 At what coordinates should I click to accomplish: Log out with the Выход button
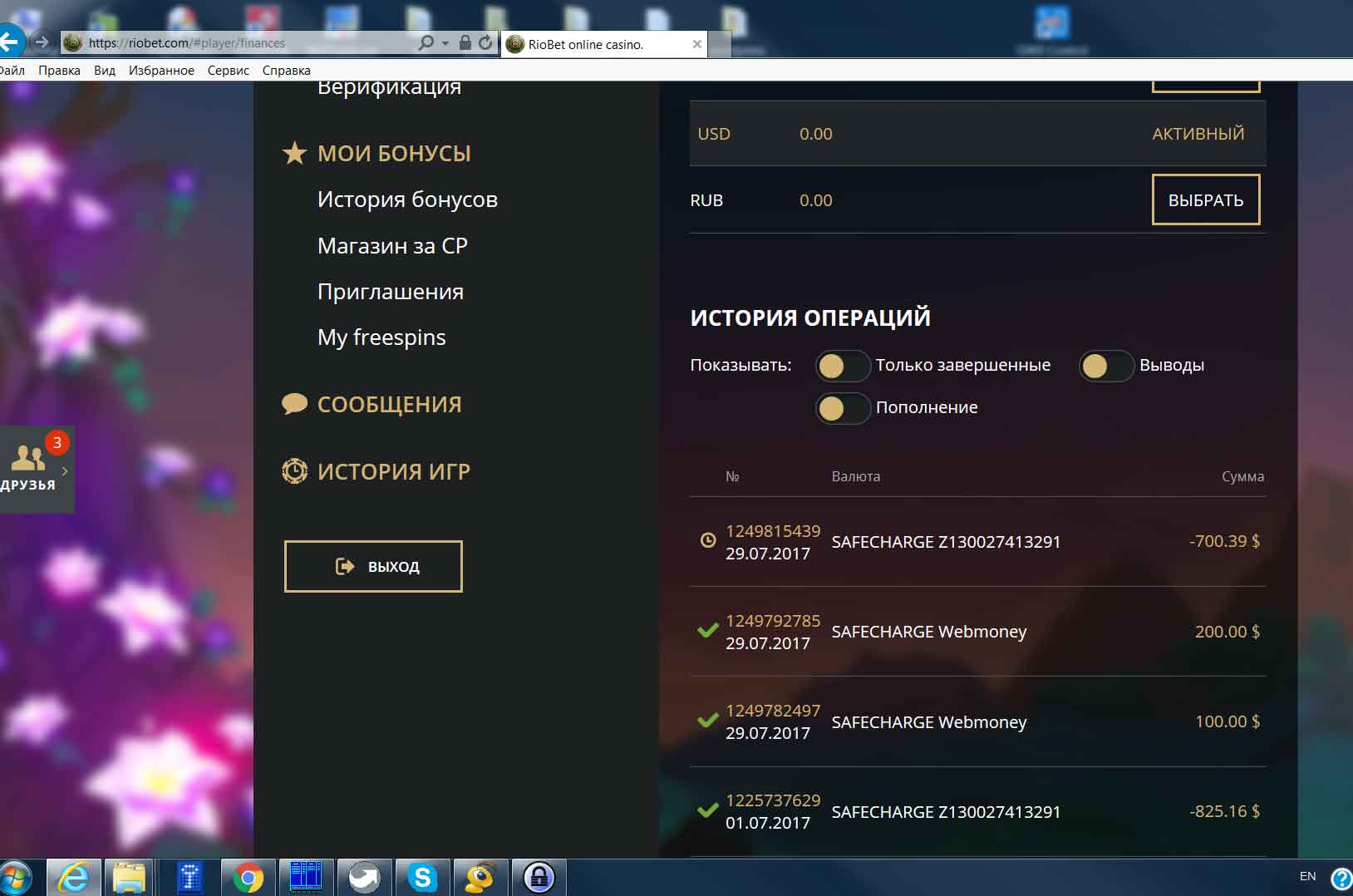point(373,567)
